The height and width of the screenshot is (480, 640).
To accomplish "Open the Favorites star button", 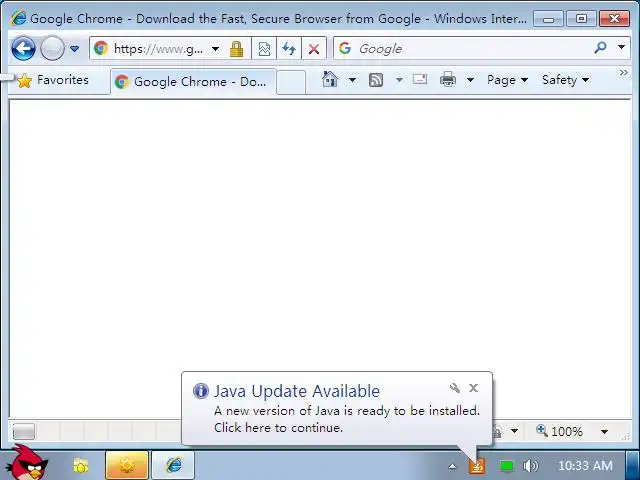I will pyautogui.click(x=54, y=80).
